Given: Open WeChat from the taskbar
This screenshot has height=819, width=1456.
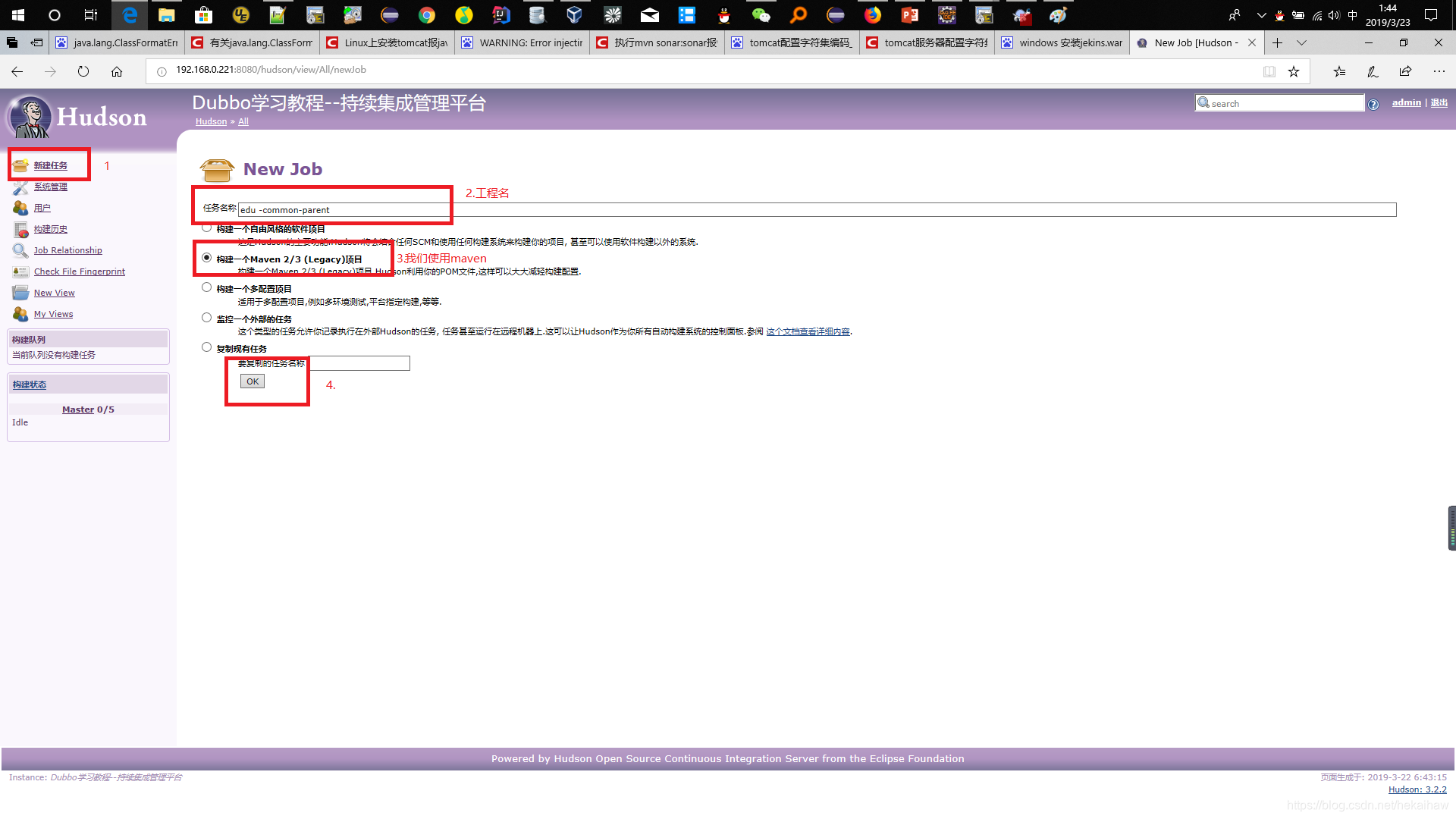Looking at the screenshot, I should [761, 14].
